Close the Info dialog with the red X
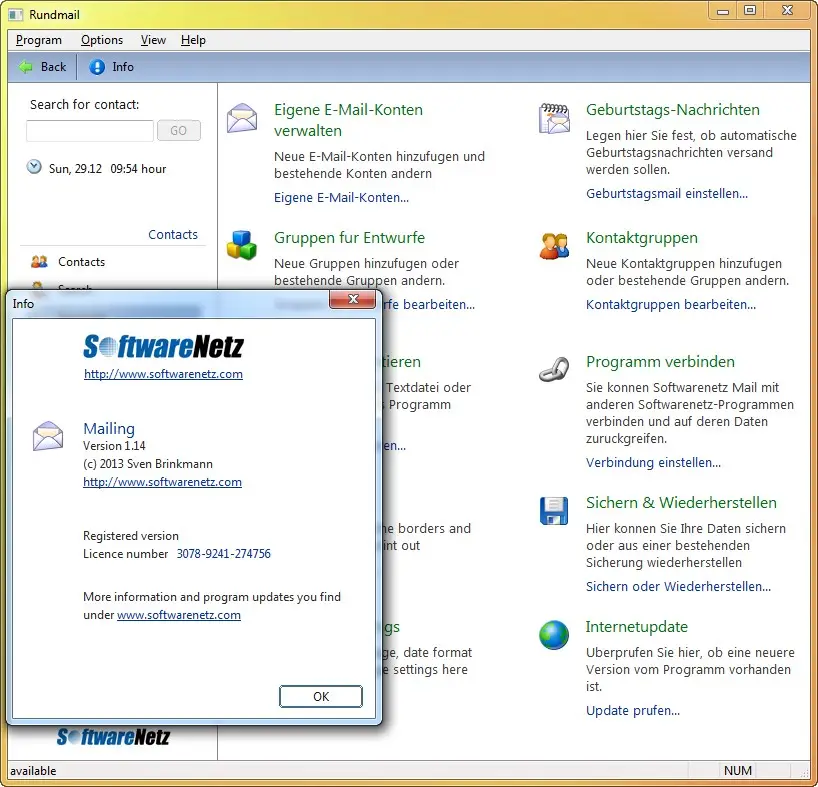The height and width of the screenshot is (787, 818). 353,299
